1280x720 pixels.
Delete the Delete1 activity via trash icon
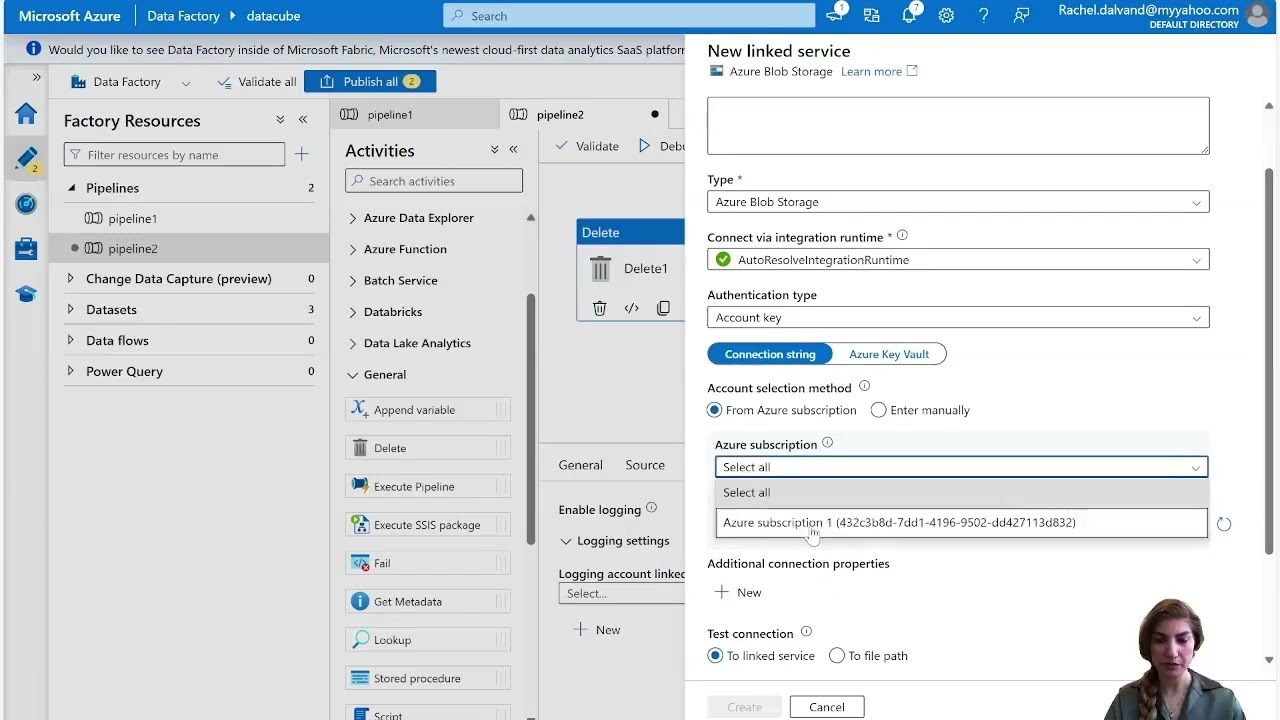click(x=599, y=309)
